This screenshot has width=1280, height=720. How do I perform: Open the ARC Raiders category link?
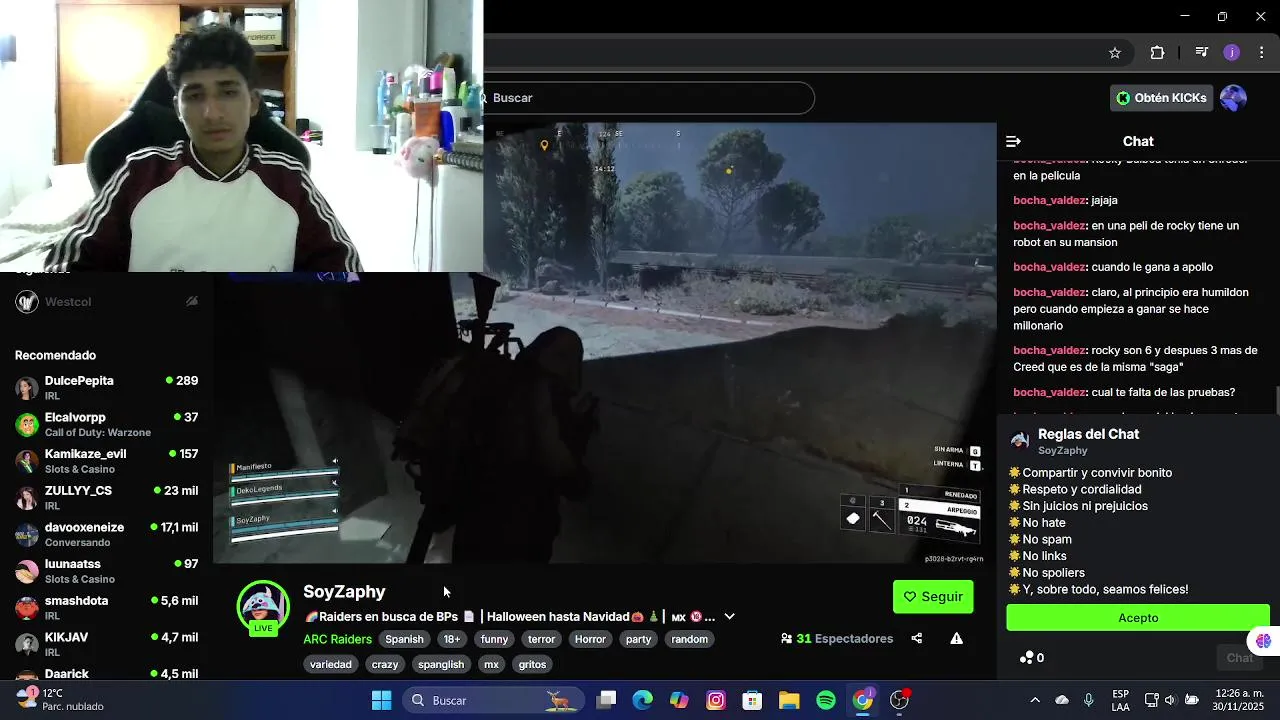[337, 639]
